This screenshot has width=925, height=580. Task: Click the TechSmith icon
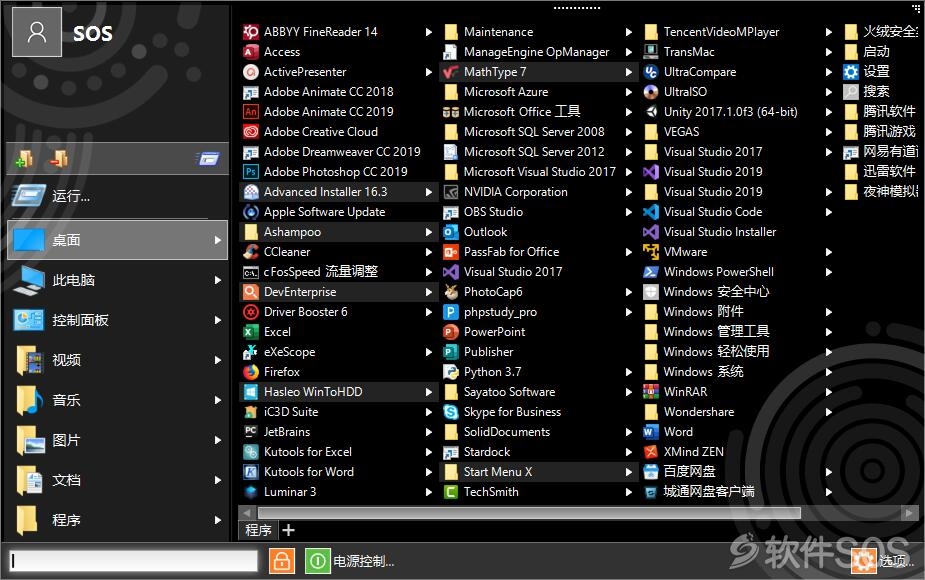[x=451, y=492]
